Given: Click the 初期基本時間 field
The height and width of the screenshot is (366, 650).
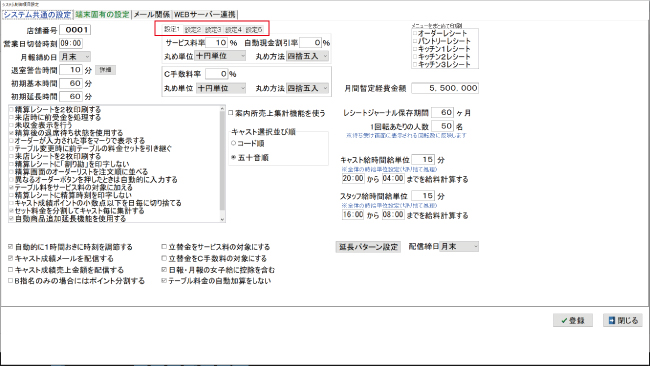Looking at the screenshot, I should (x=71, y=83).
